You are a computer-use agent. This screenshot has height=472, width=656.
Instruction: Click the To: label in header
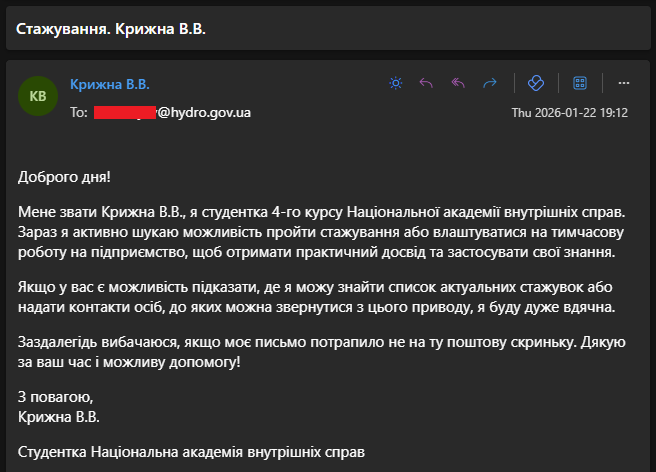[x=79, y=112]
